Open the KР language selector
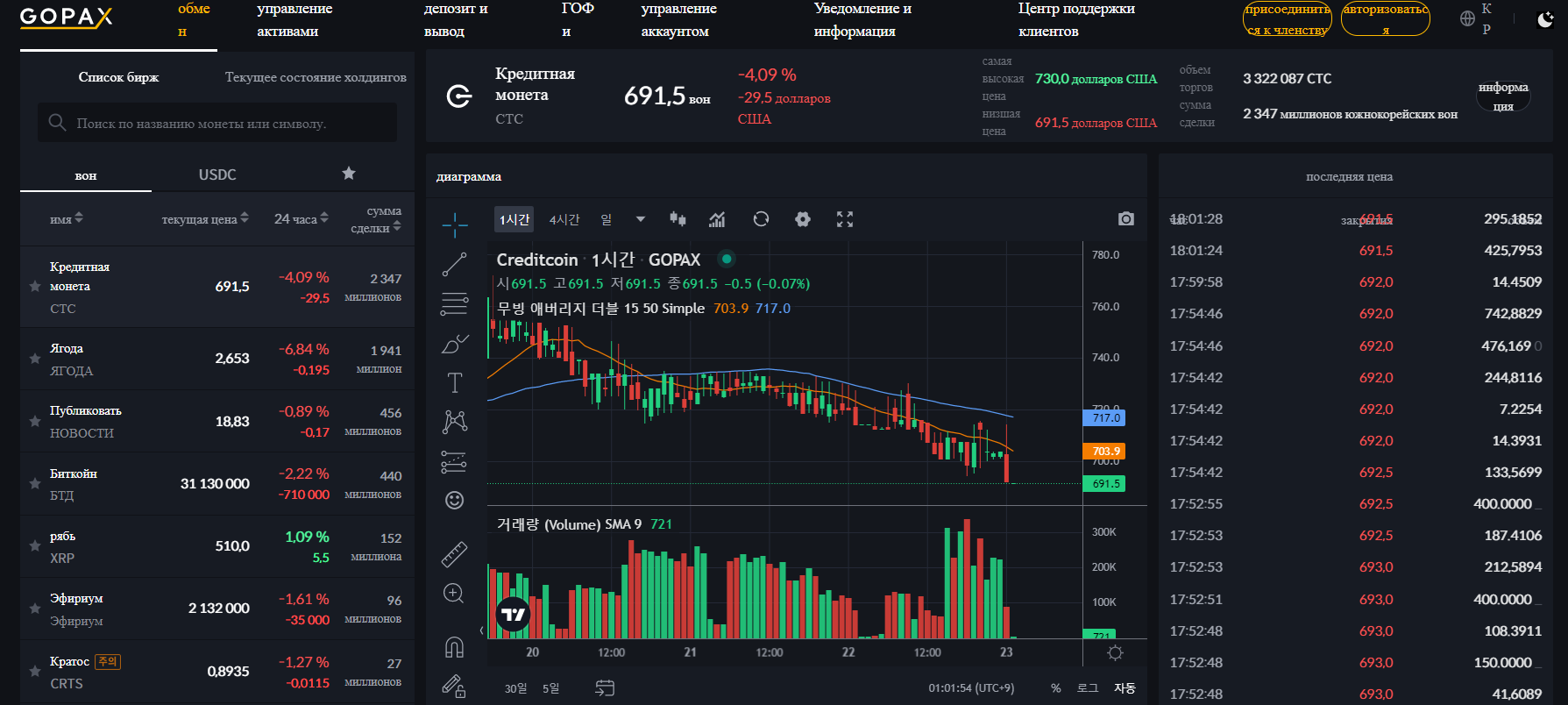Image resolution: width=1568 pixels, height=705 pixels. tap(1486, 18)
